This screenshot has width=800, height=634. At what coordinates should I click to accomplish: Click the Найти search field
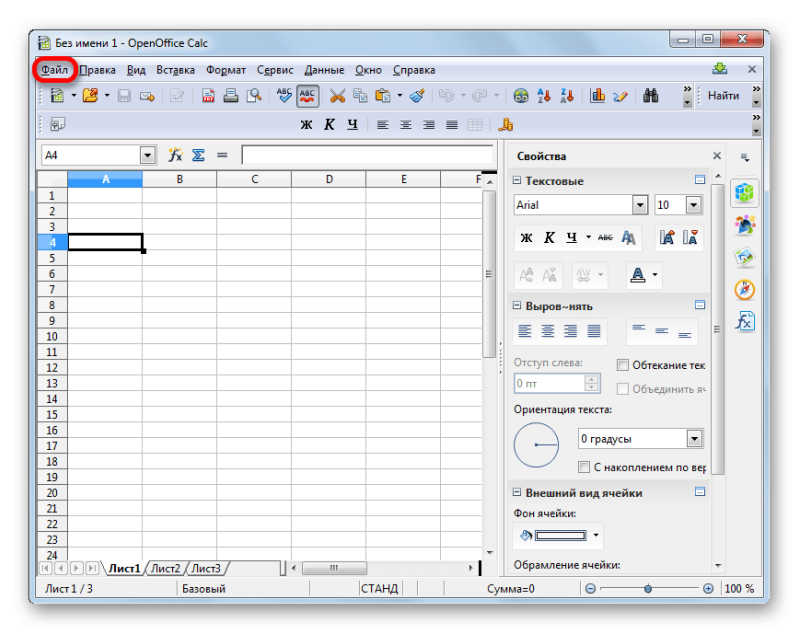723,95
